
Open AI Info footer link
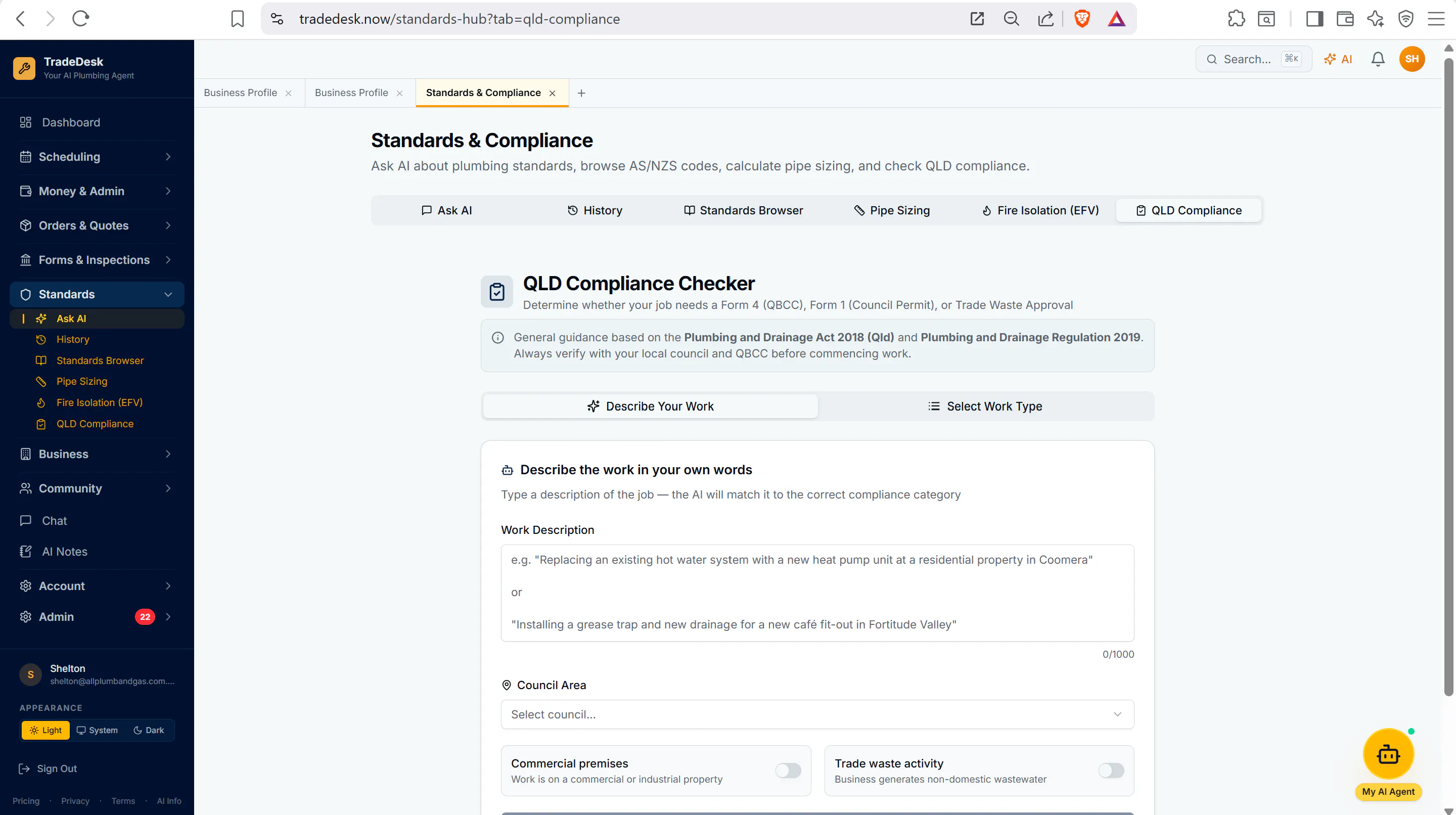(x=169, y=801)
